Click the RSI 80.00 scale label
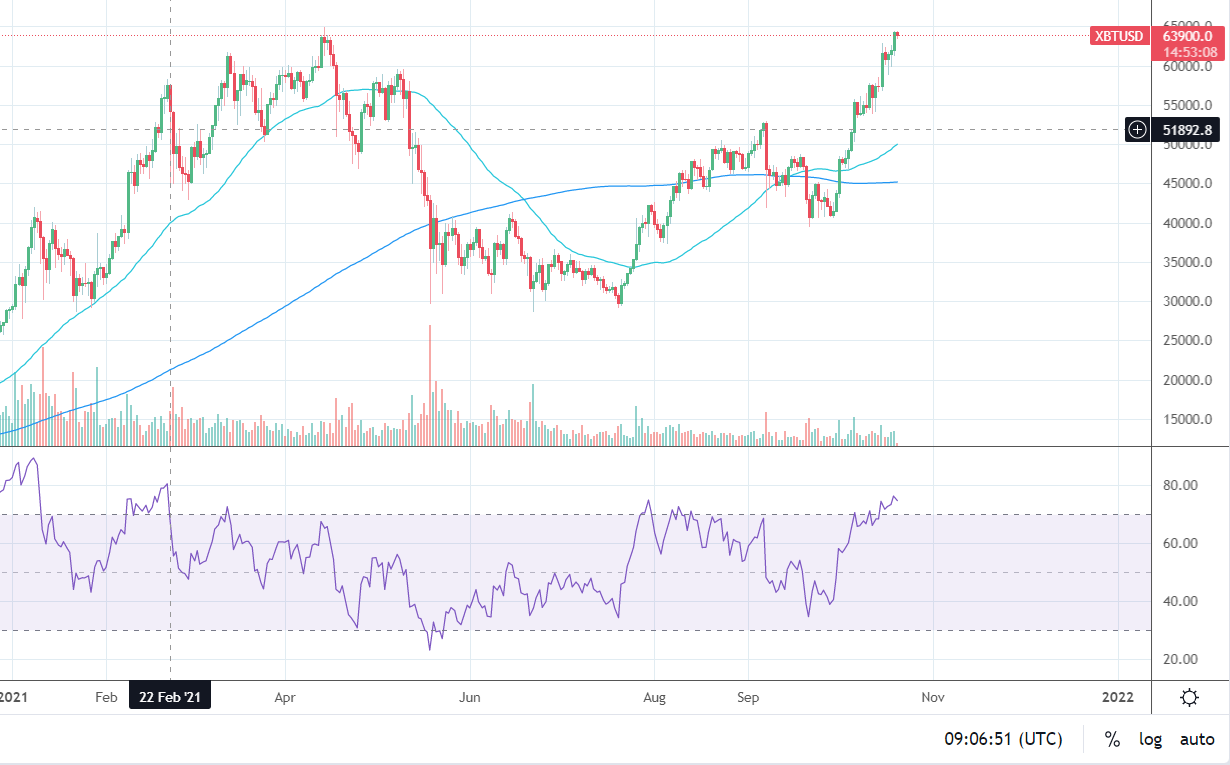 click(1180, 486)
